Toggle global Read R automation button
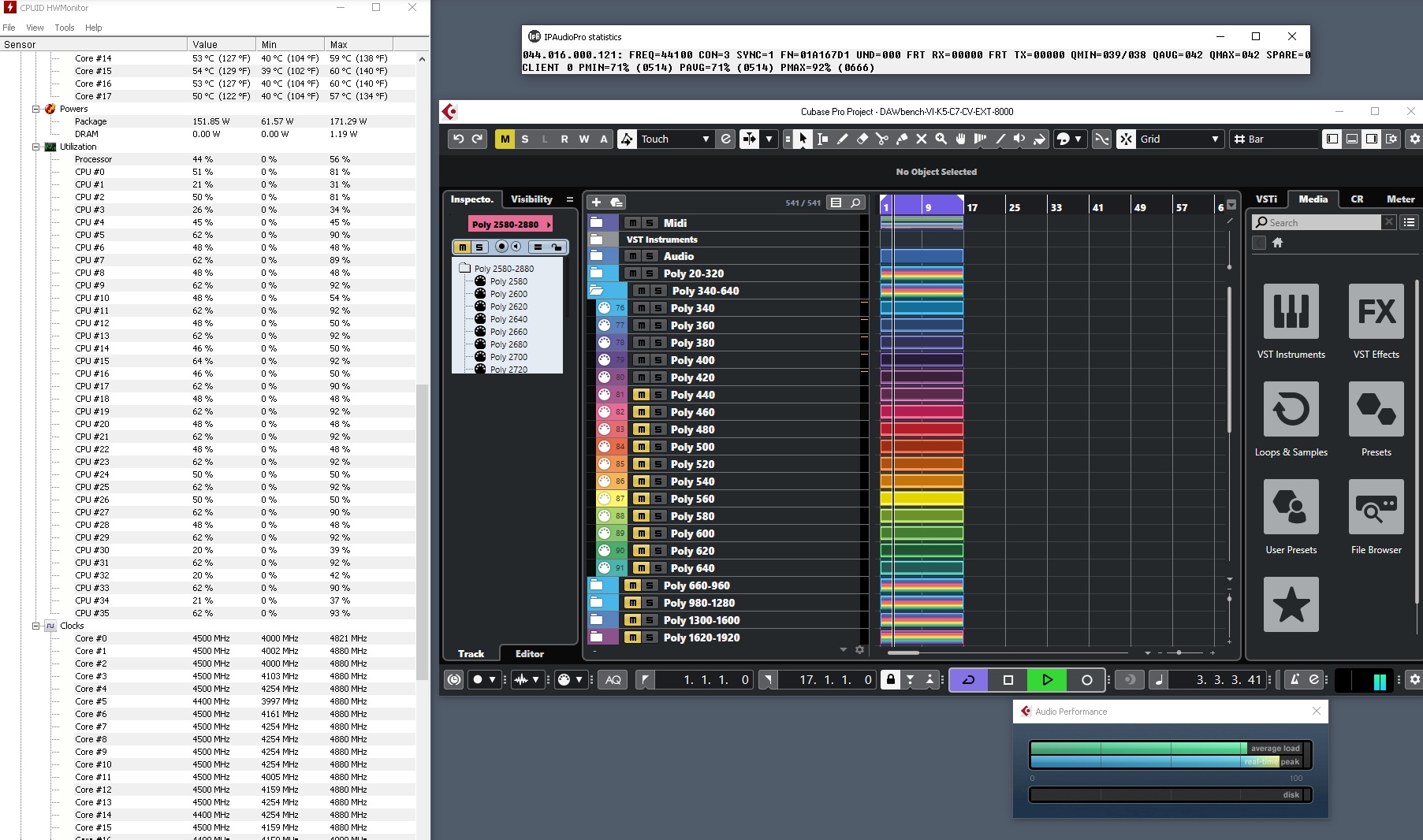This screenshot has width=1423, height=840. tap(564, 139)
